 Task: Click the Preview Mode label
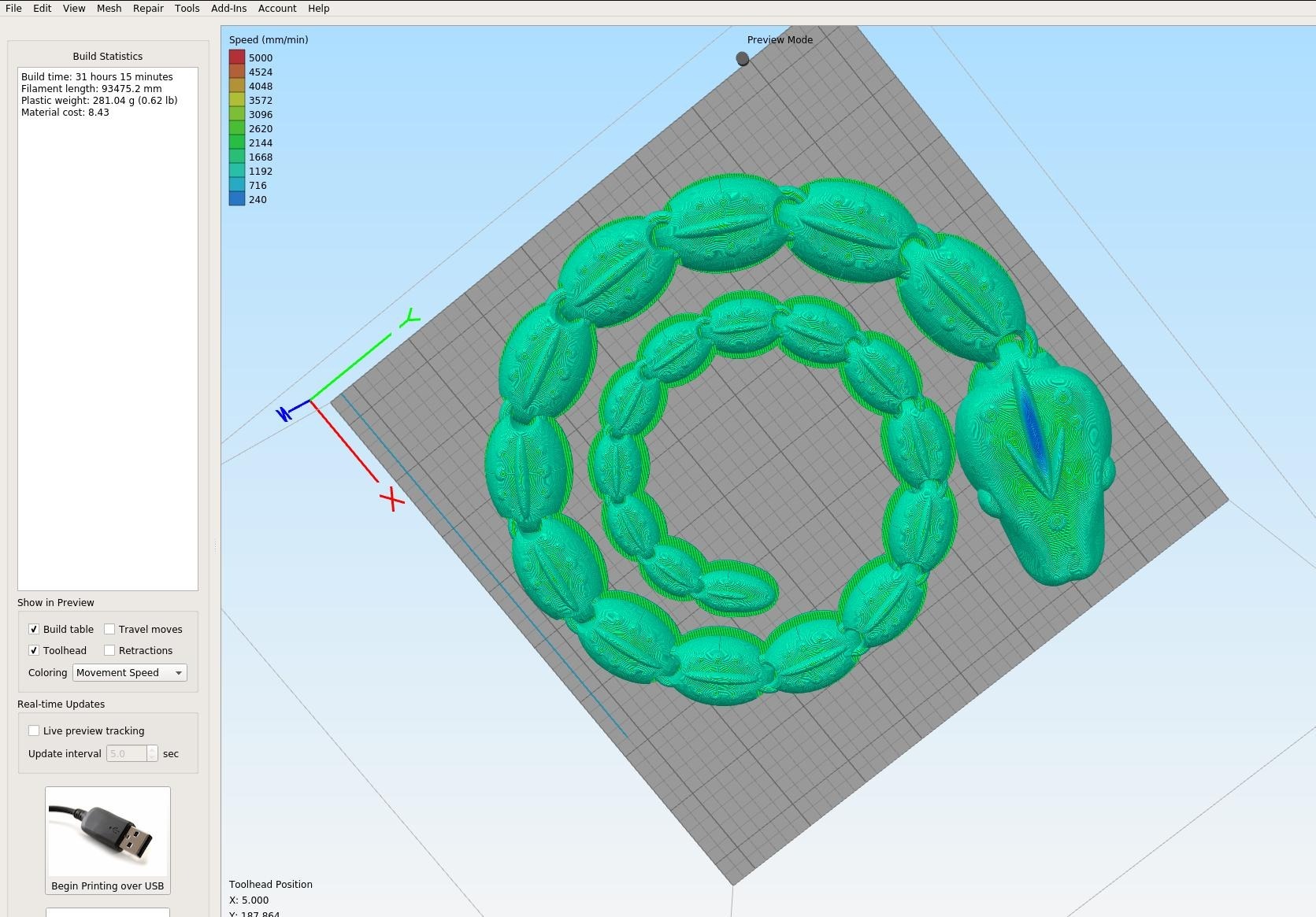(780, 39)
